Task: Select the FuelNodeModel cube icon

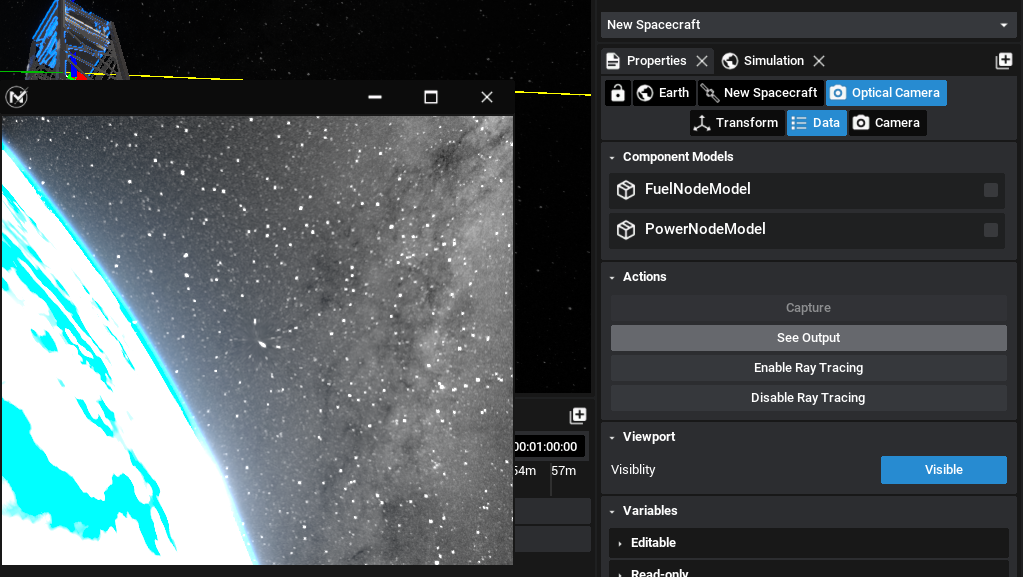Action: tap(626, 190)
